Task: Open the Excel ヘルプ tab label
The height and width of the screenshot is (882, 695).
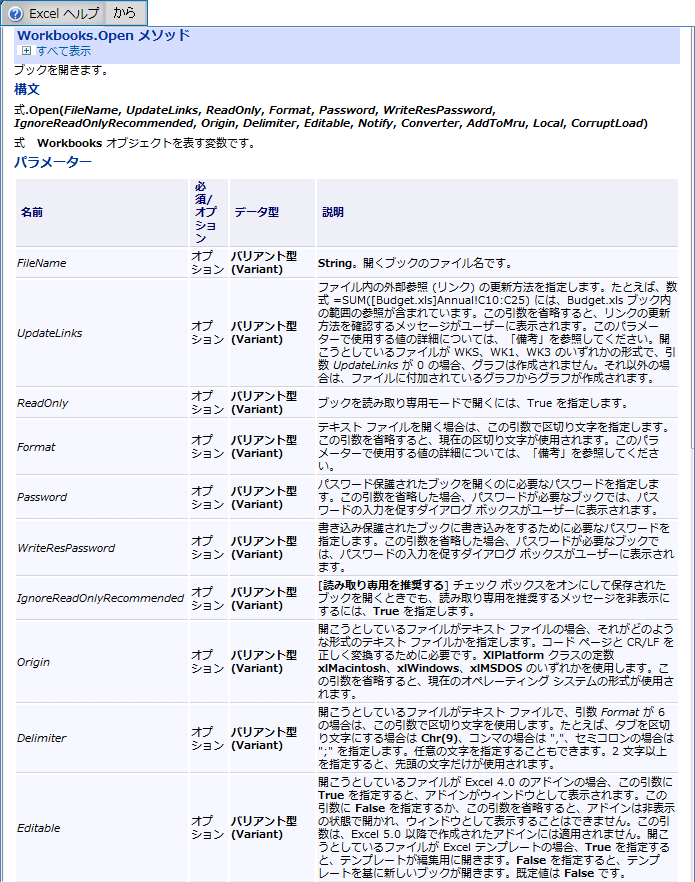Action: pyautogui.click(x=64, y=13)
